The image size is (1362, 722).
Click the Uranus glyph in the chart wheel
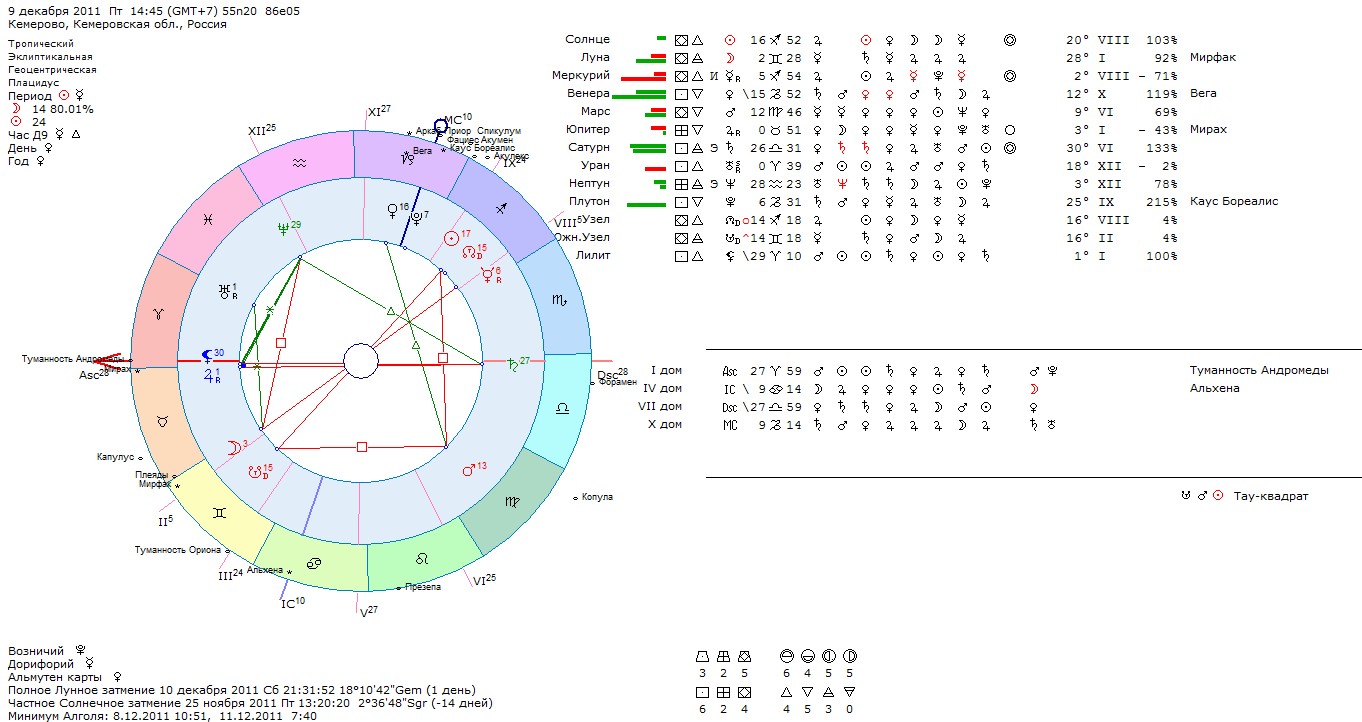[x=223, y=293]
